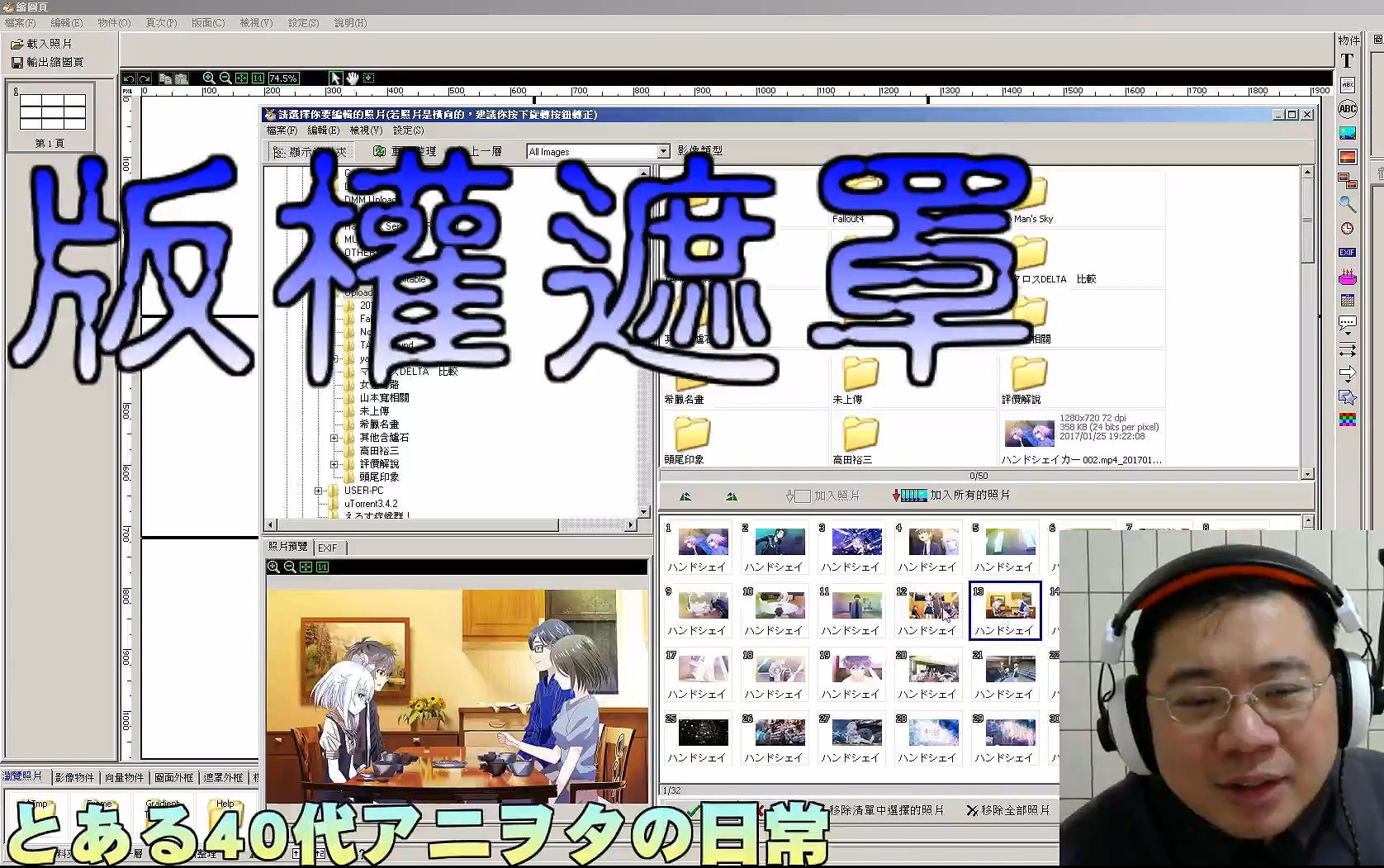Insert a landscape image object
Screen dimensions: 1384x868
point(1348,132)
